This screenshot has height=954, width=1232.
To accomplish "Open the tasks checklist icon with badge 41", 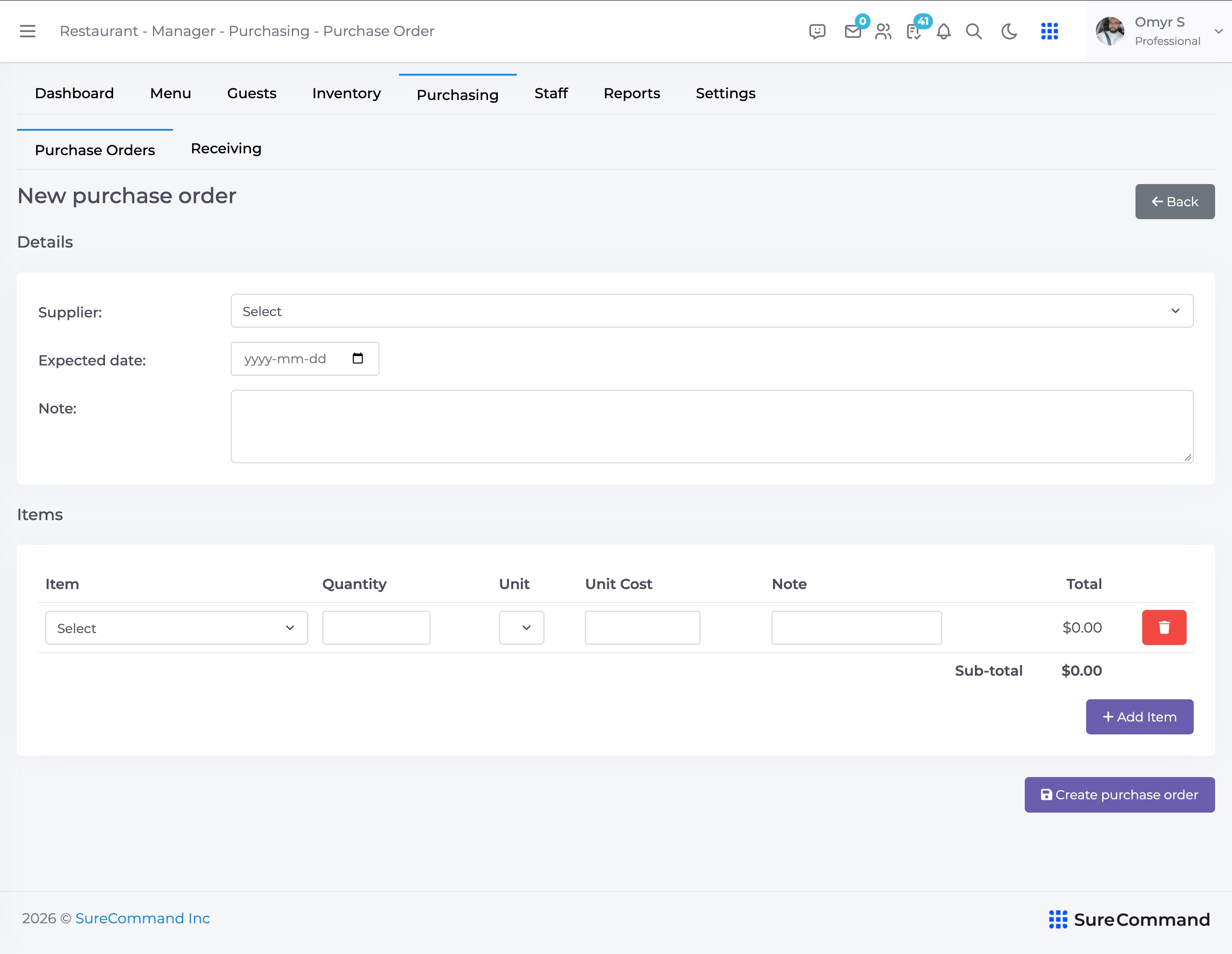I will pyautogui.click(x=914, y=32).
